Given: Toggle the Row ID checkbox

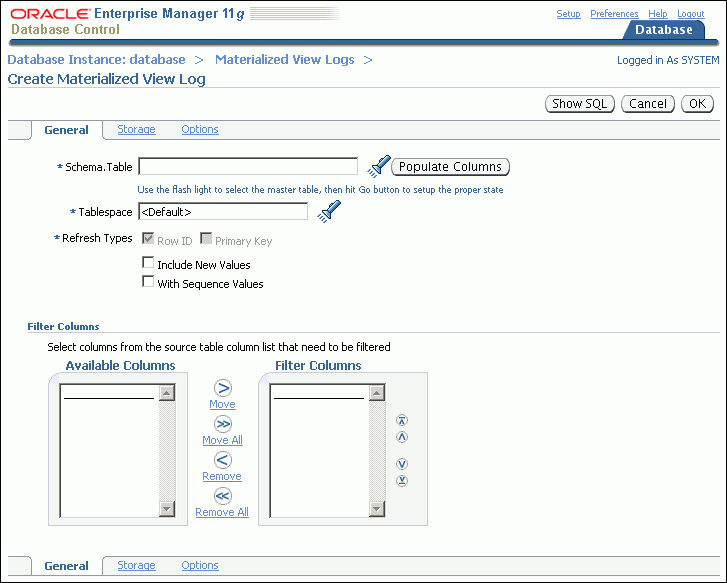Looking at the screenshot, I should [x=148, y=238].
